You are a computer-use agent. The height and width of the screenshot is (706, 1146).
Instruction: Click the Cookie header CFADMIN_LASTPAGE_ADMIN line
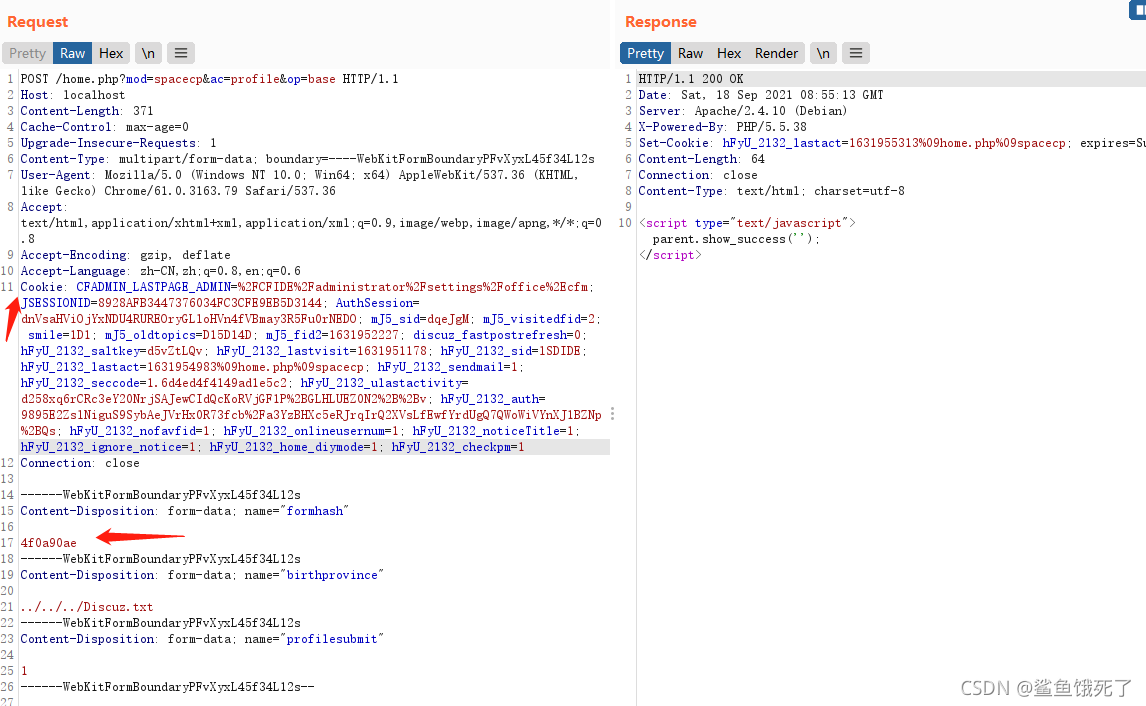coord(307,287)
